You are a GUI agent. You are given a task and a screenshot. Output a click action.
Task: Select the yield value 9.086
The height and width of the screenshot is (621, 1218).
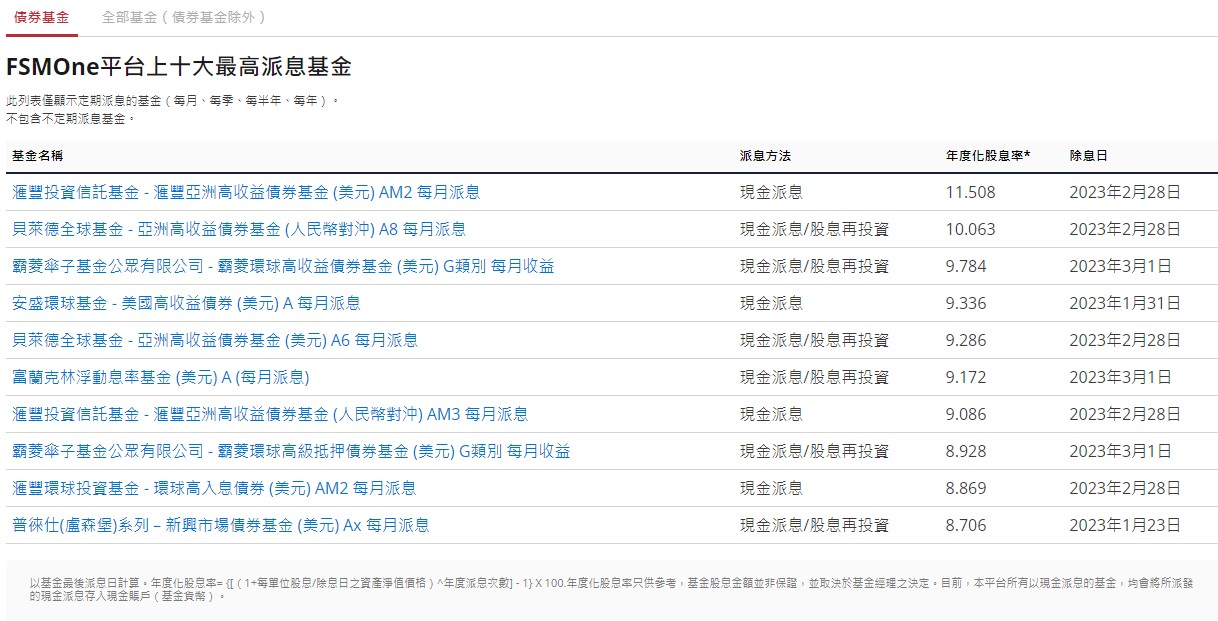click(x=966, y=414)
